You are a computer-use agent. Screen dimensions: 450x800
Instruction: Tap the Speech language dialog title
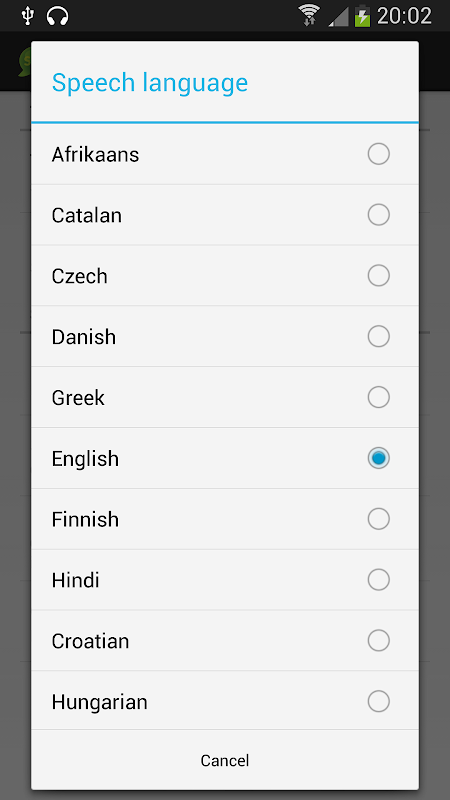pyautogui.click(x=150, y=83)
